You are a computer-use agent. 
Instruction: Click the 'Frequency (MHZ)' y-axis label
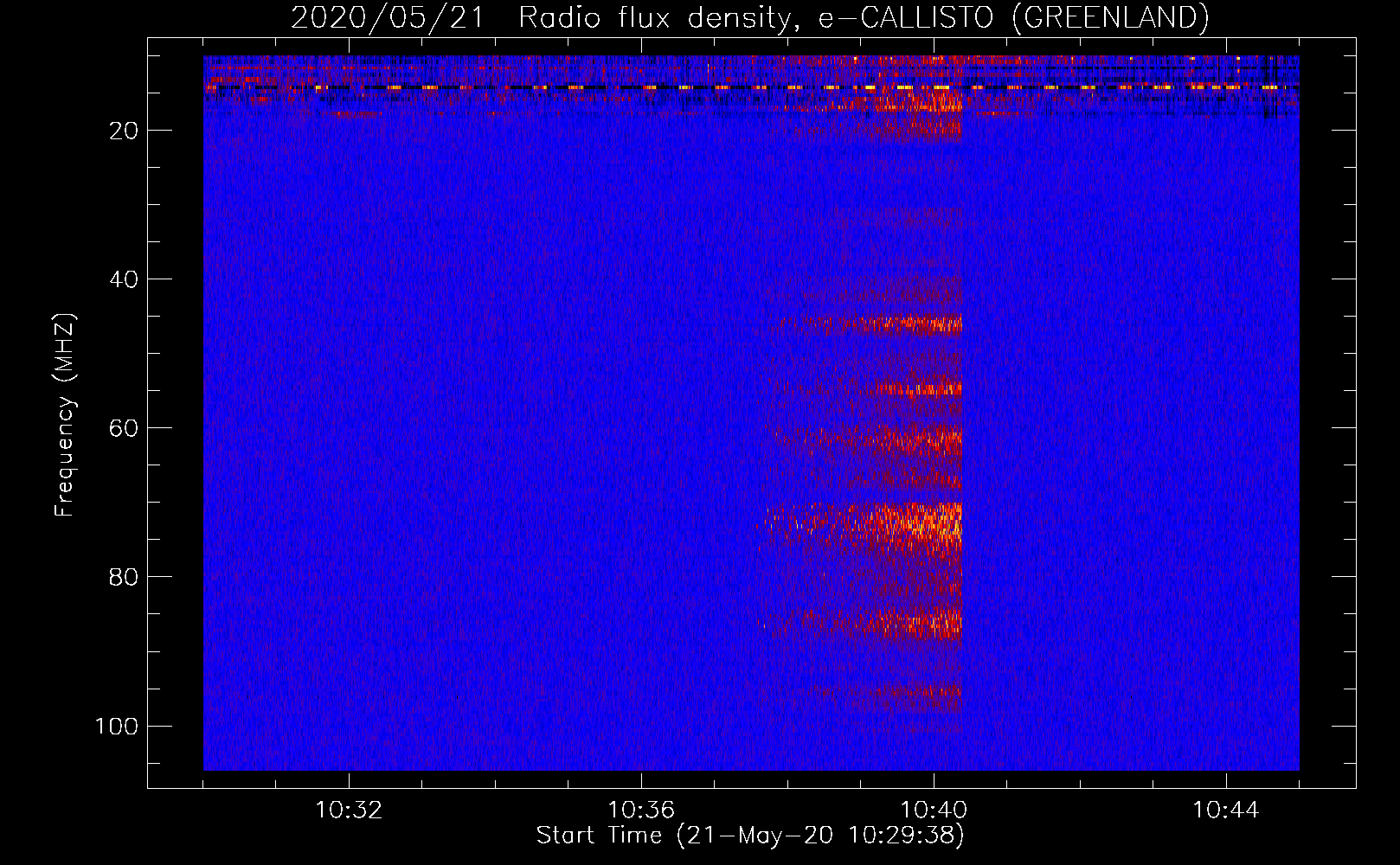(65, 415)
